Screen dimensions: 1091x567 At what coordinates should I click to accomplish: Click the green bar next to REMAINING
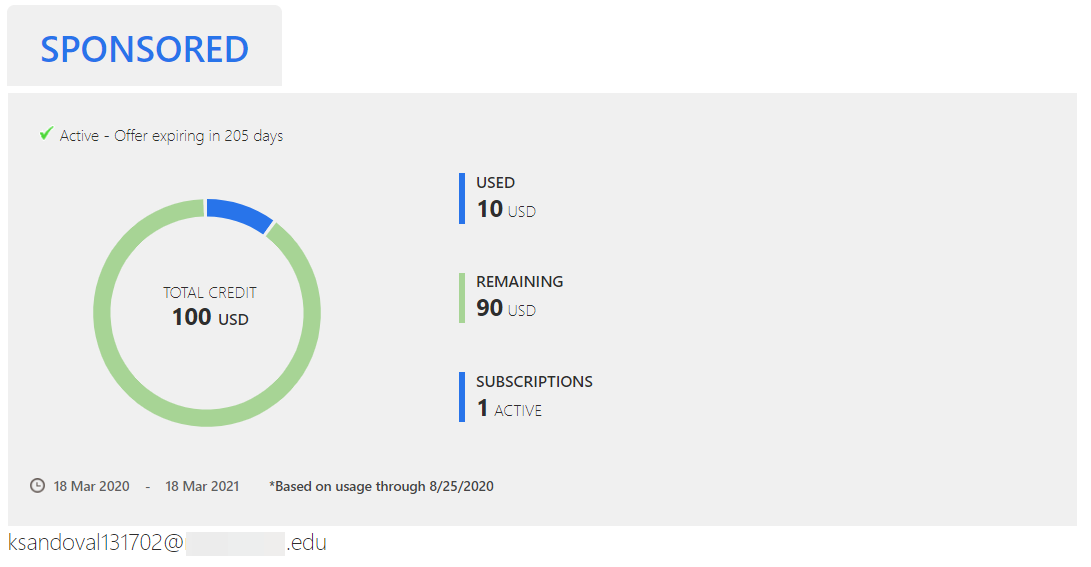point(462,298)
